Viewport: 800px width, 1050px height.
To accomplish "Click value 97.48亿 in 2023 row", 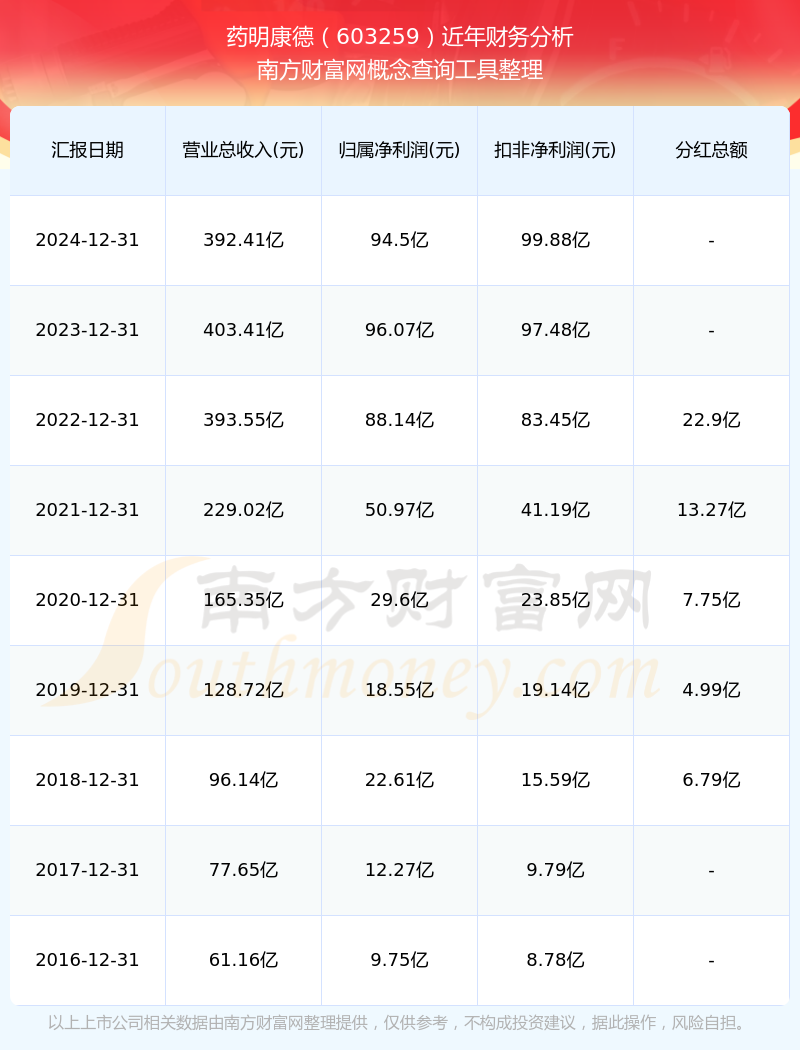I will (x=556, y=330).
